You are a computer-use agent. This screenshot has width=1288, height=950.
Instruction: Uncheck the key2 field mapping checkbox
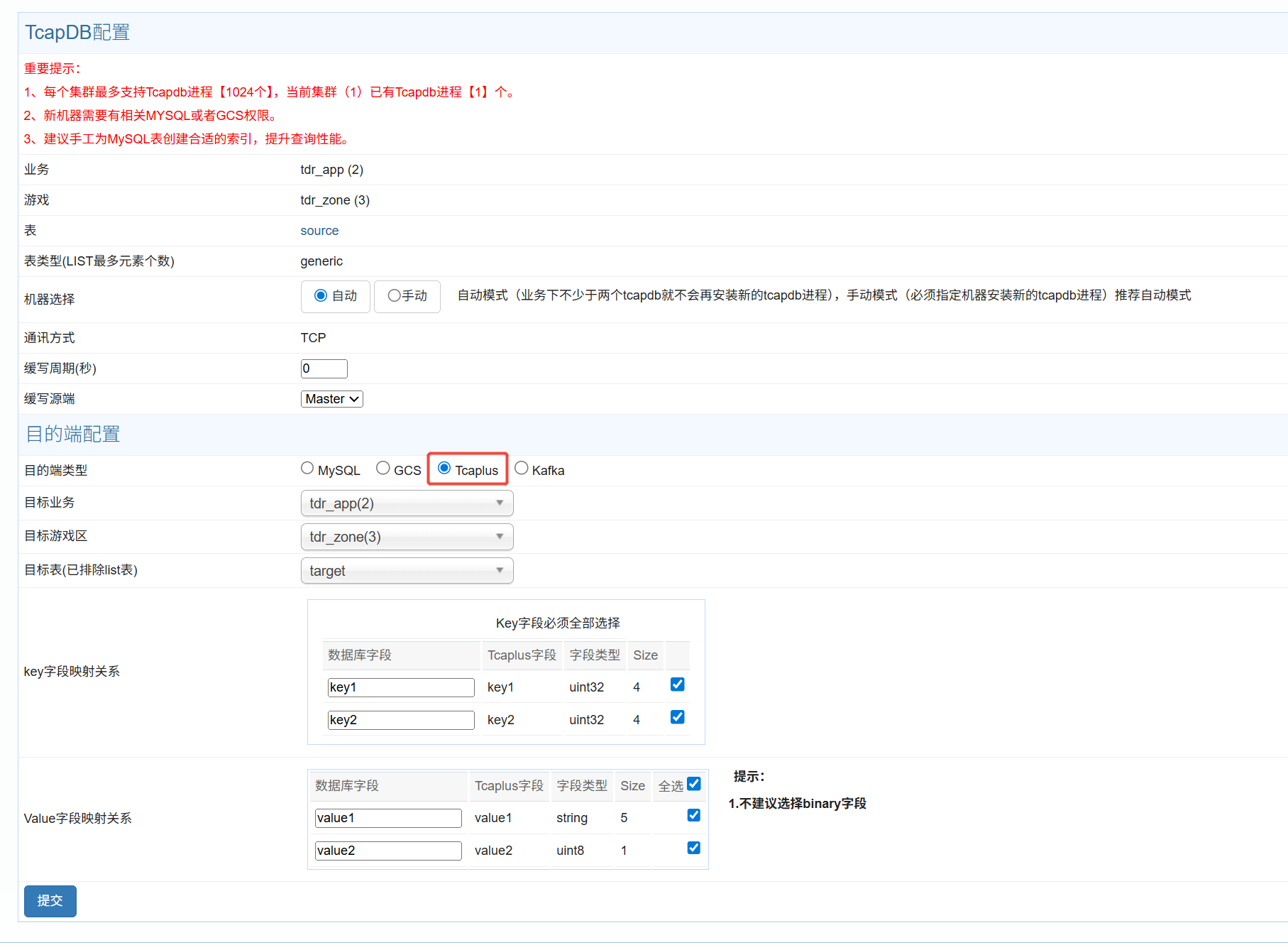[x=678, y=718]
